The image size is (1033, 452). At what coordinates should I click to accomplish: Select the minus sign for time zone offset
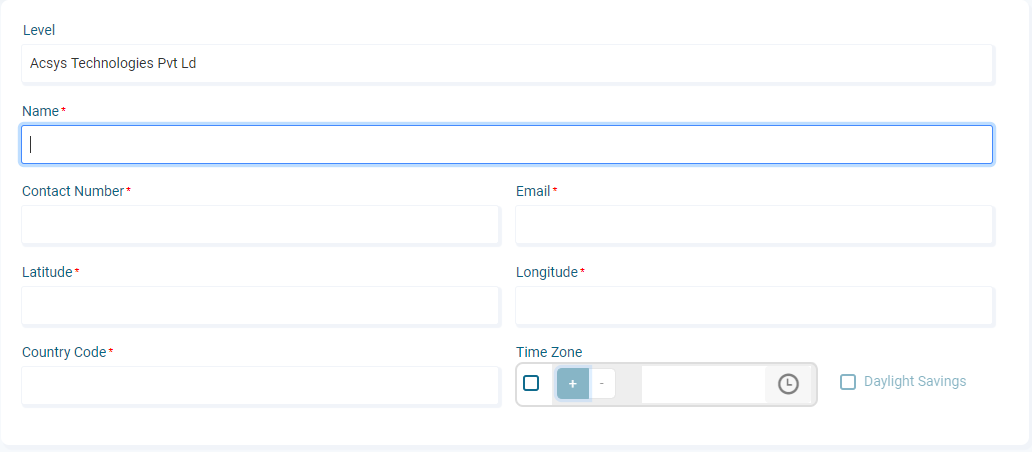coord(601,383)
